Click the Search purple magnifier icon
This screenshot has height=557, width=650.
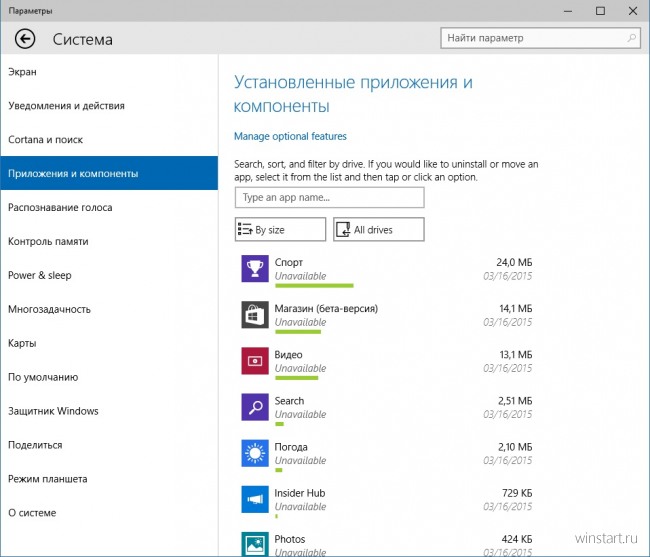pyautogui.click(x=255, y=407)
